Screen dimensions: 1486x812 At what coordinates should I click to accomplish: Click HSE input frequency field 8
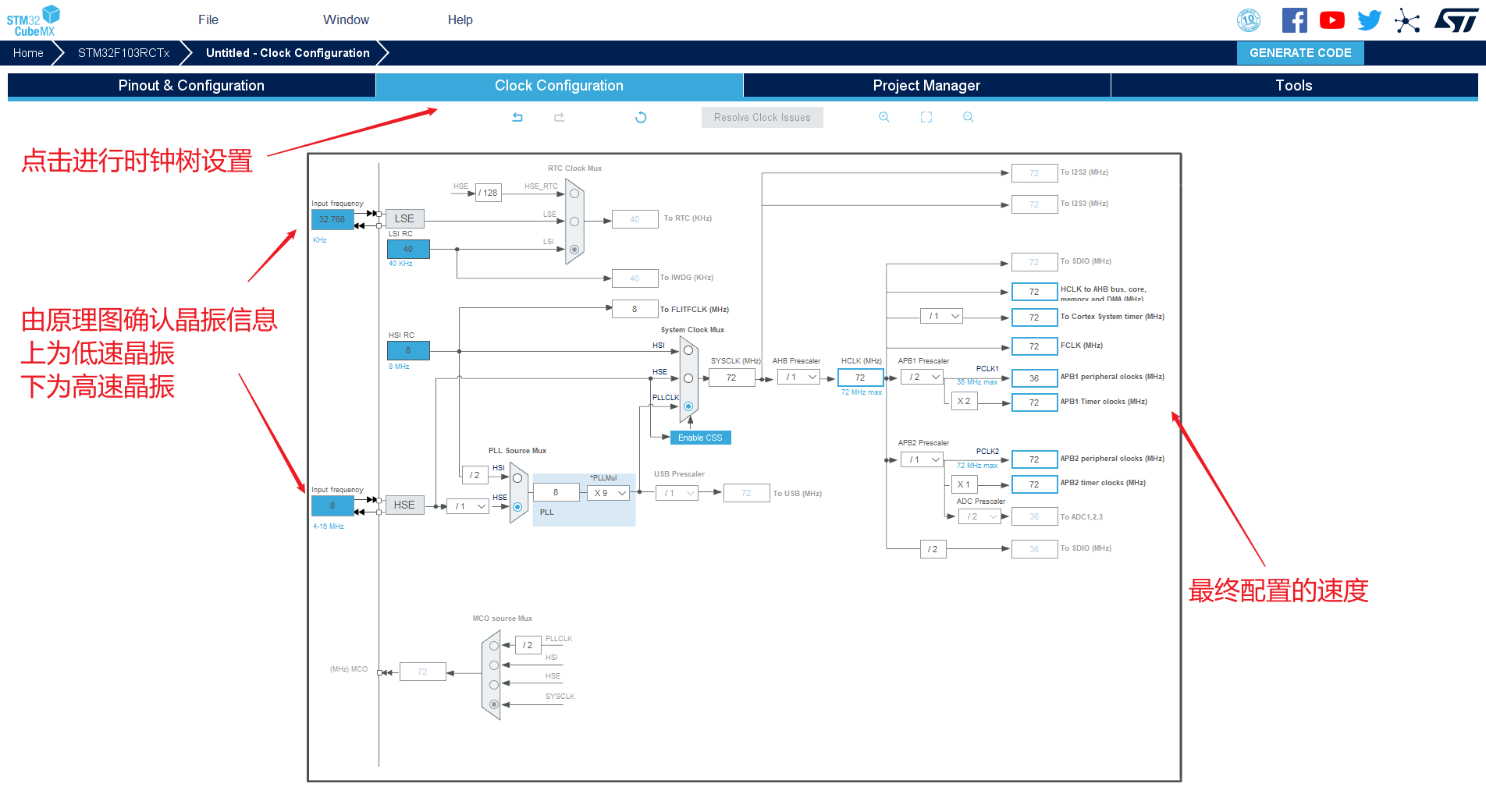coord(332,506)
